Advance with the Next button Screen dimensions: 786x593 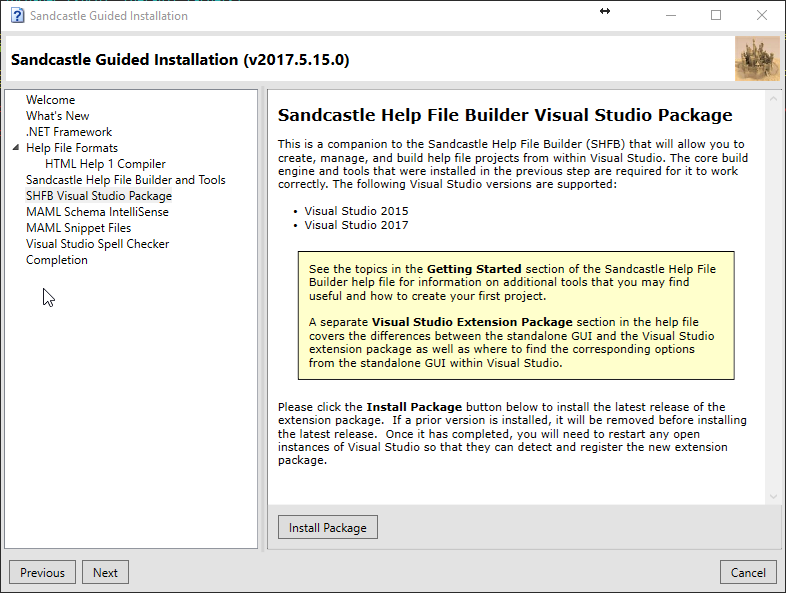tap(105, 572)
